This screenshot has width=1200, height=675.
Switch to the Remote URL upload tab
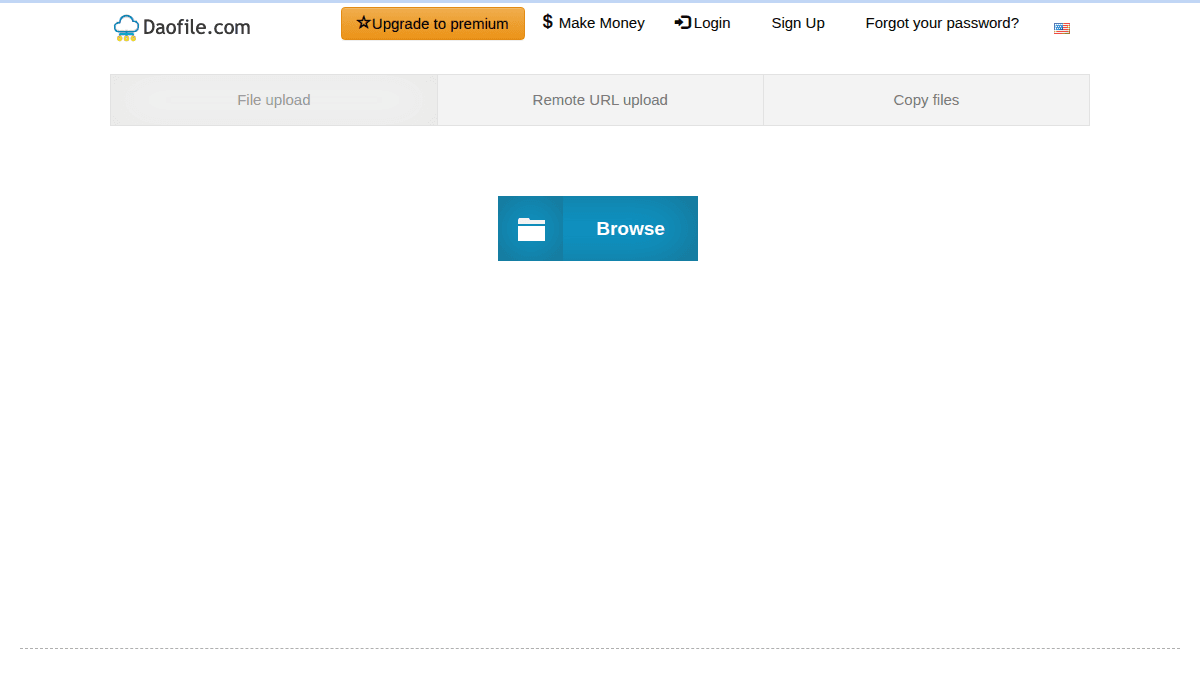pyautogui.click(x=600, y=99)
